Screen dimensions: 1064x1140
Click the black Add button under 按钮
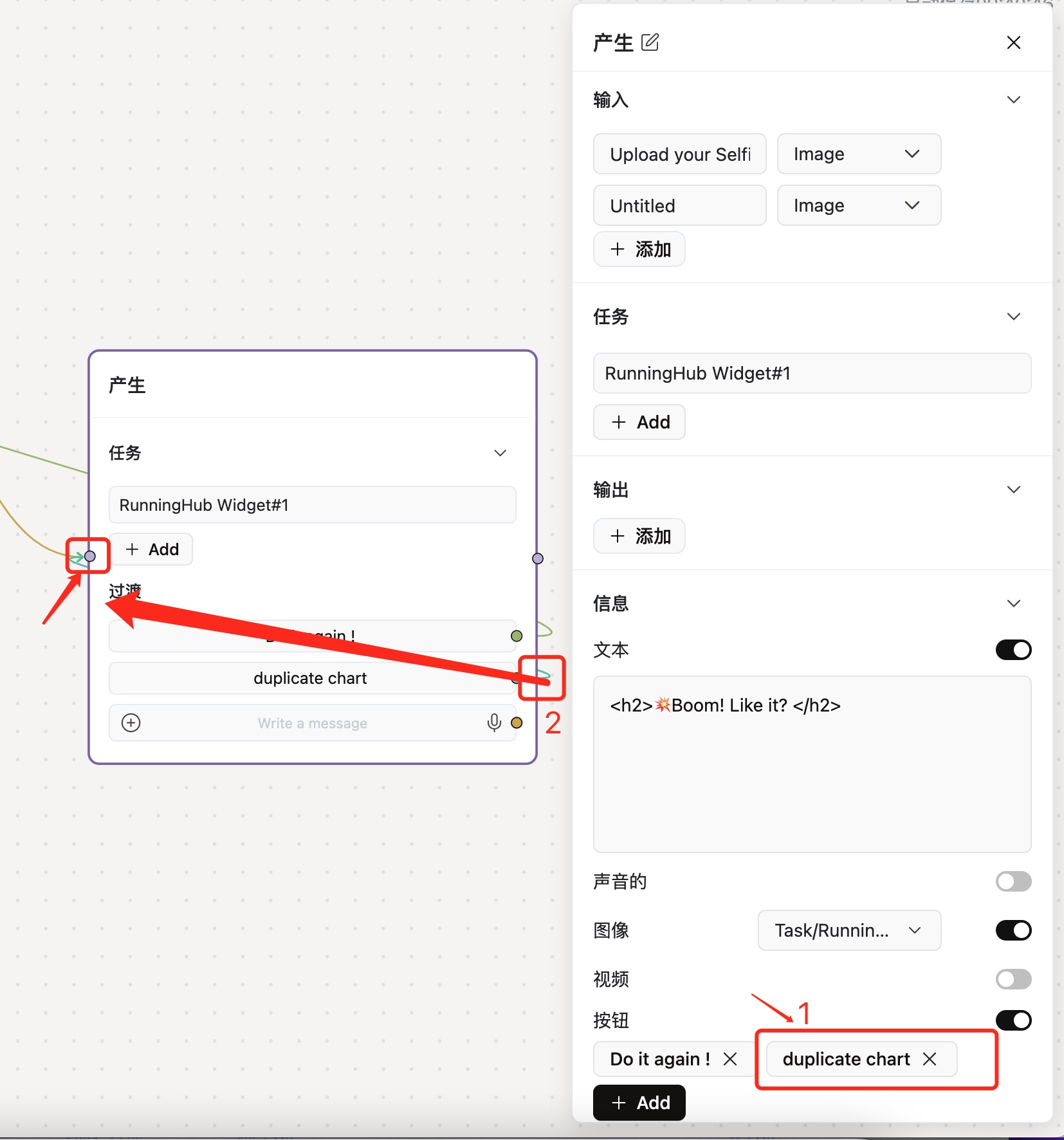tap(639, 1103)
